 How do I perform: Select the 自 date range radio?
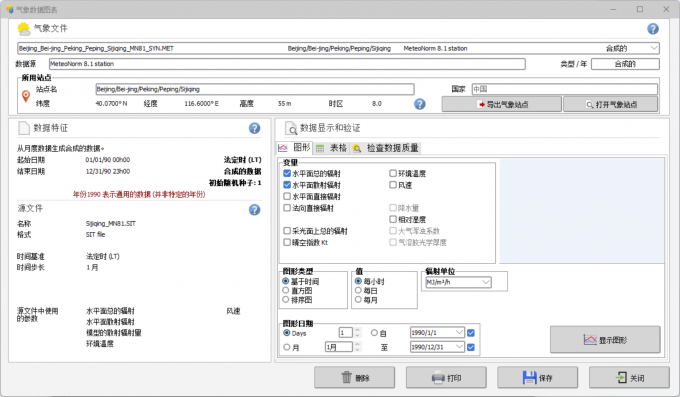point(374,333)
